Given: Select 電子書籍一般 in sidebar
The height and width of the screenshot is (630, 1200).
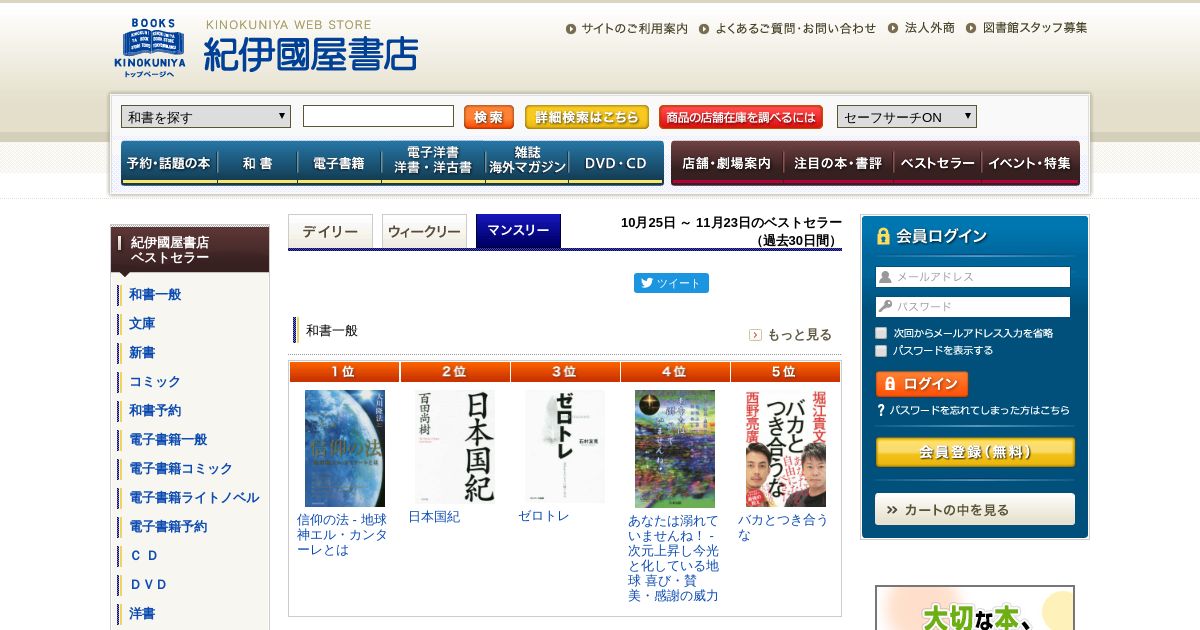Looking at the screenshot, I should point(168,439).
